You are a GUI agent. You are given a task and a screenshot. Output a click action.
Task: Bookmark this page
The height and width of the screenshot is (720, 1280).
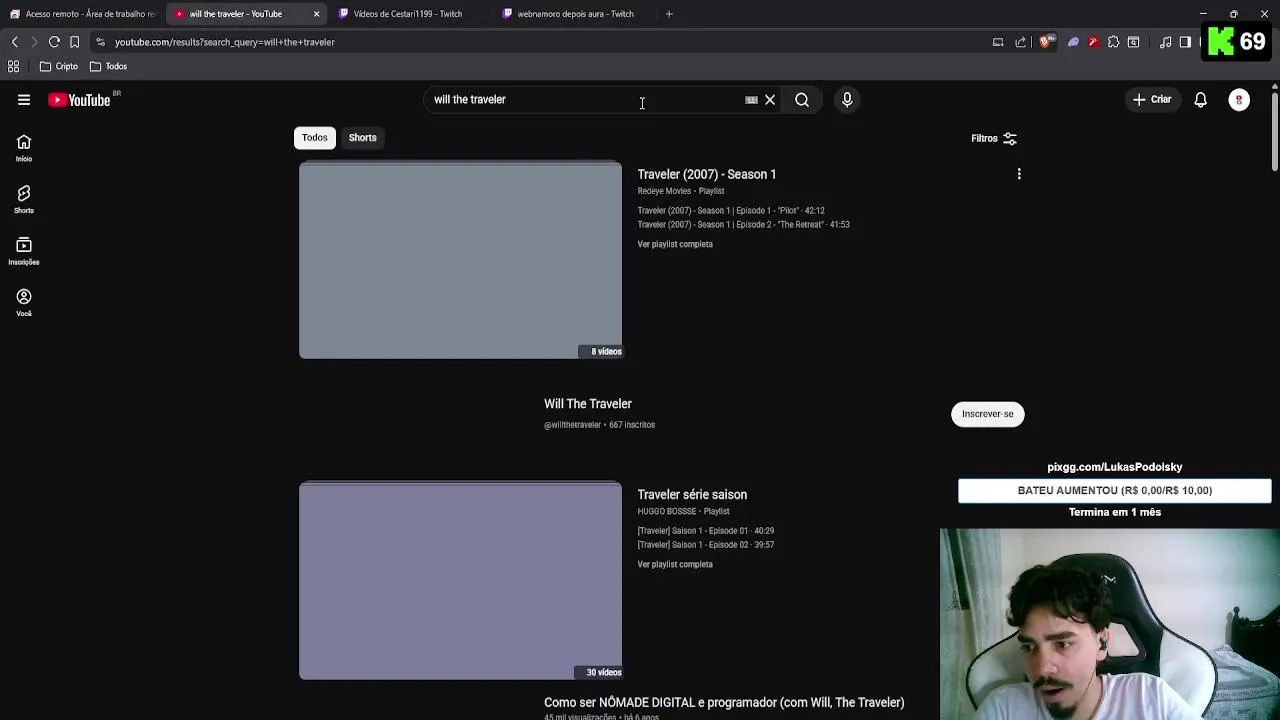pos(74,42)
